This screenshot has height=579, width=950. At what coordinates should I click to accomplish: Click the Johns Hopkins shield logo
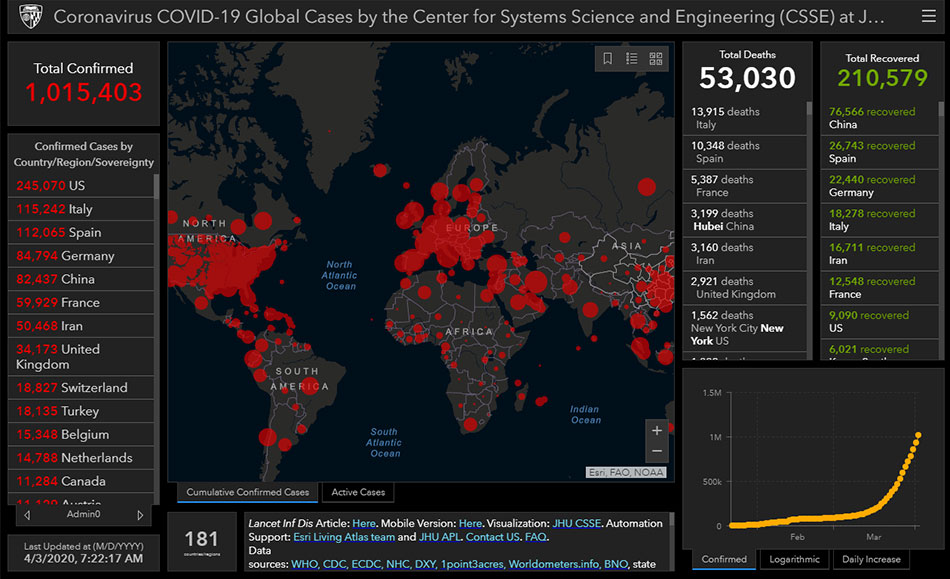(30, 16)
